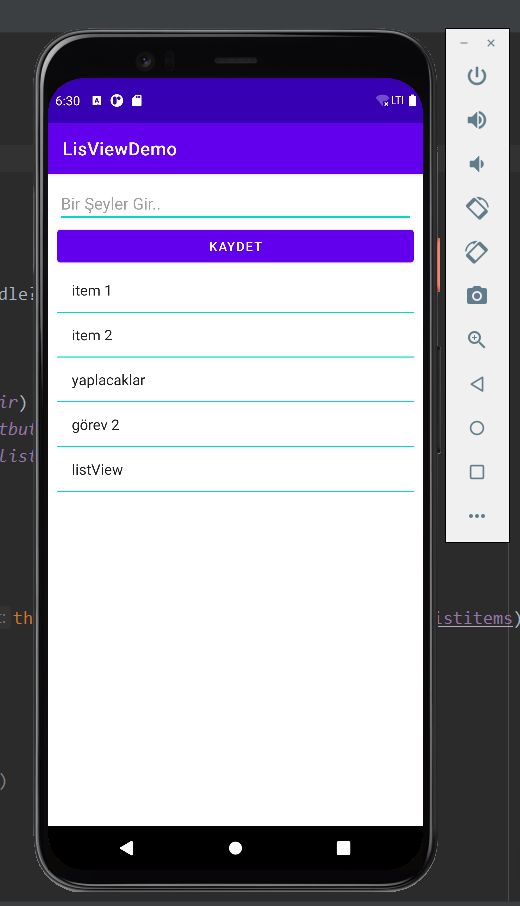This screenshot has height=906, width=520.
Task: Select list row 'listView'
Action: (x=235, y=470)
